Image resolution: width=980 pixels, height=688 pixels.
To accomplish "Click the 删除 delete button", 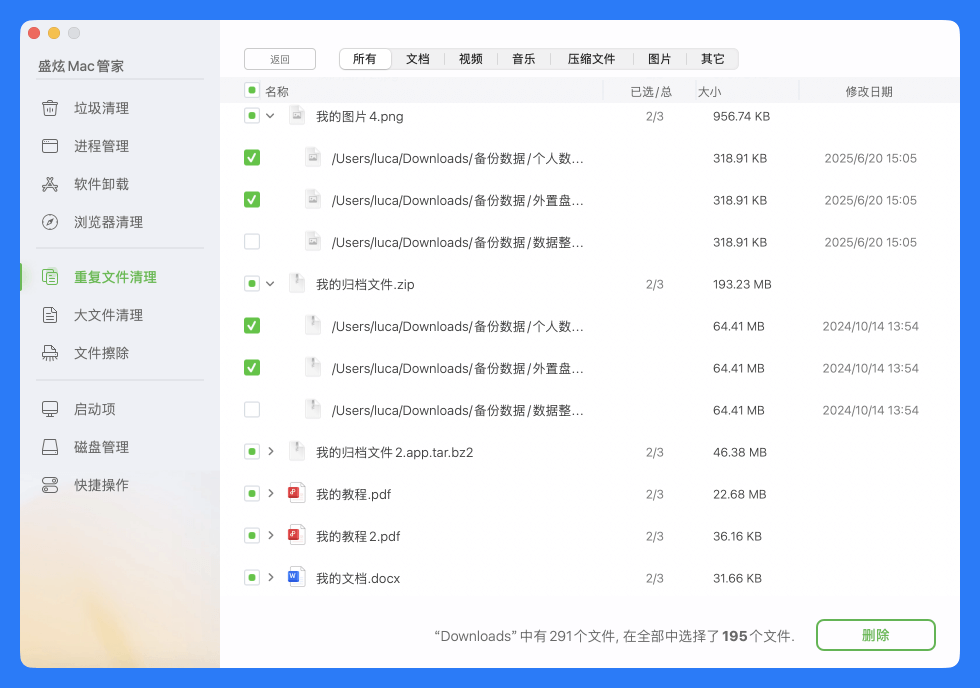I will pos(875,635).
